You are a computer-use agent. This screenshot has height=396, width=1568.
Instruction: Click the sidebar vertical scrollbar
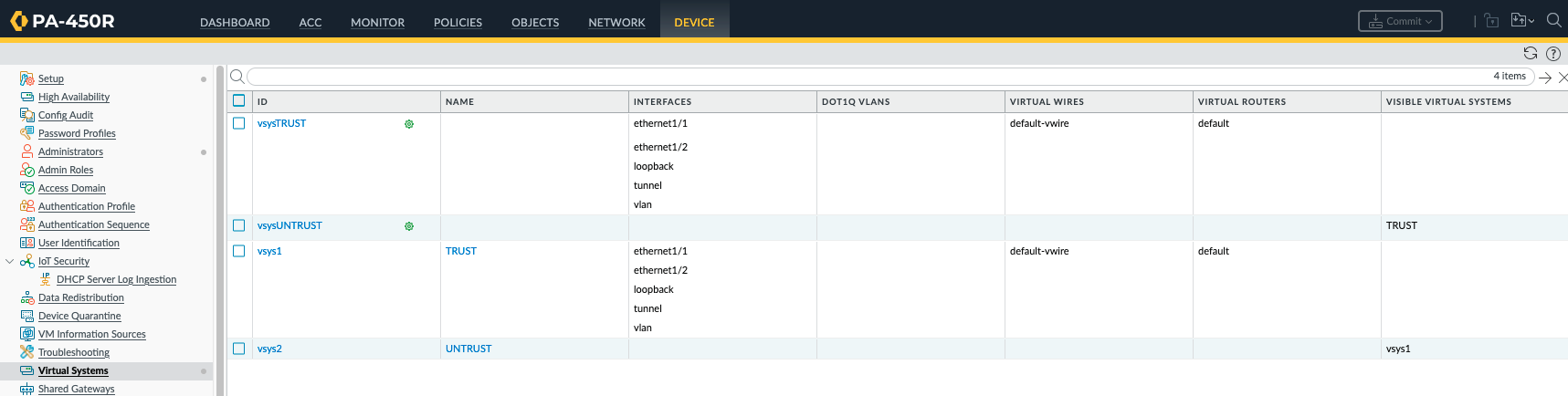(x=219, y=230)
